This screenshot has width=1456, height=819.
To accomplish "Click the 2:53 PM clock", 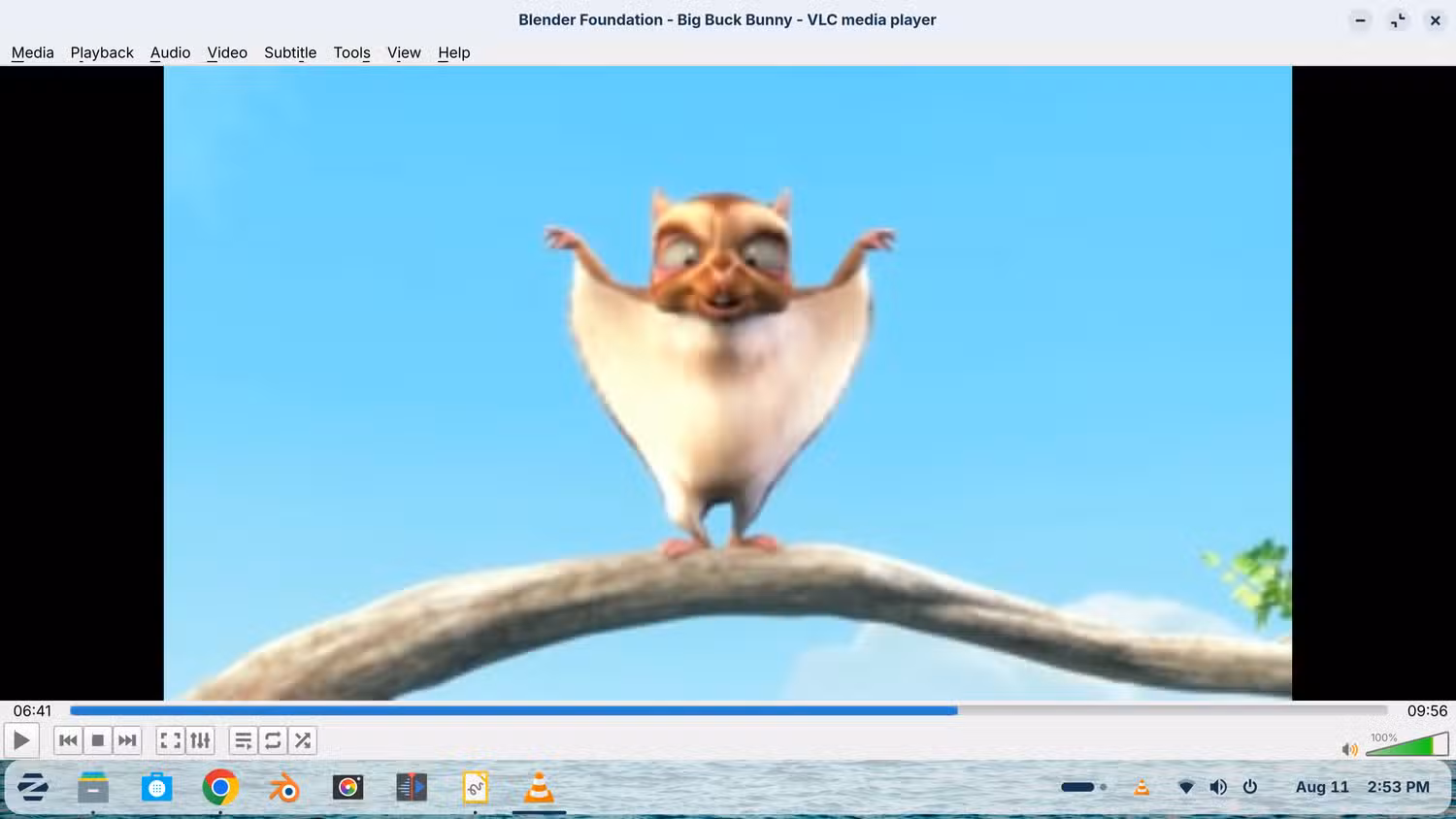I will click(x=1398, y=787).
